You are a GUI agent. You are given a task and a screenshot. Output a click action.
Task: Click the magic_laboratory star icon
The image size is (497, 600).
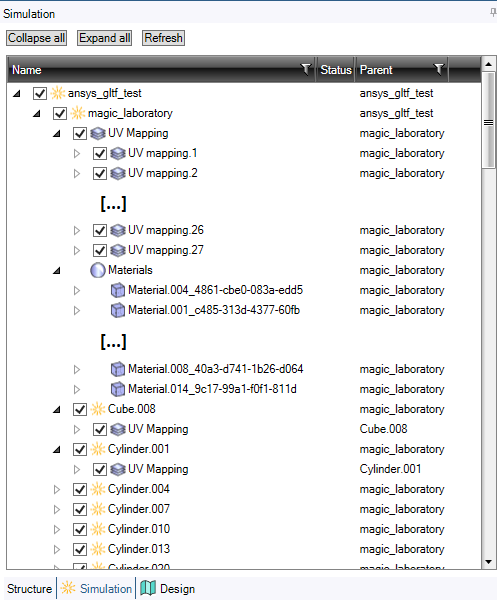[x=78, y=113]
